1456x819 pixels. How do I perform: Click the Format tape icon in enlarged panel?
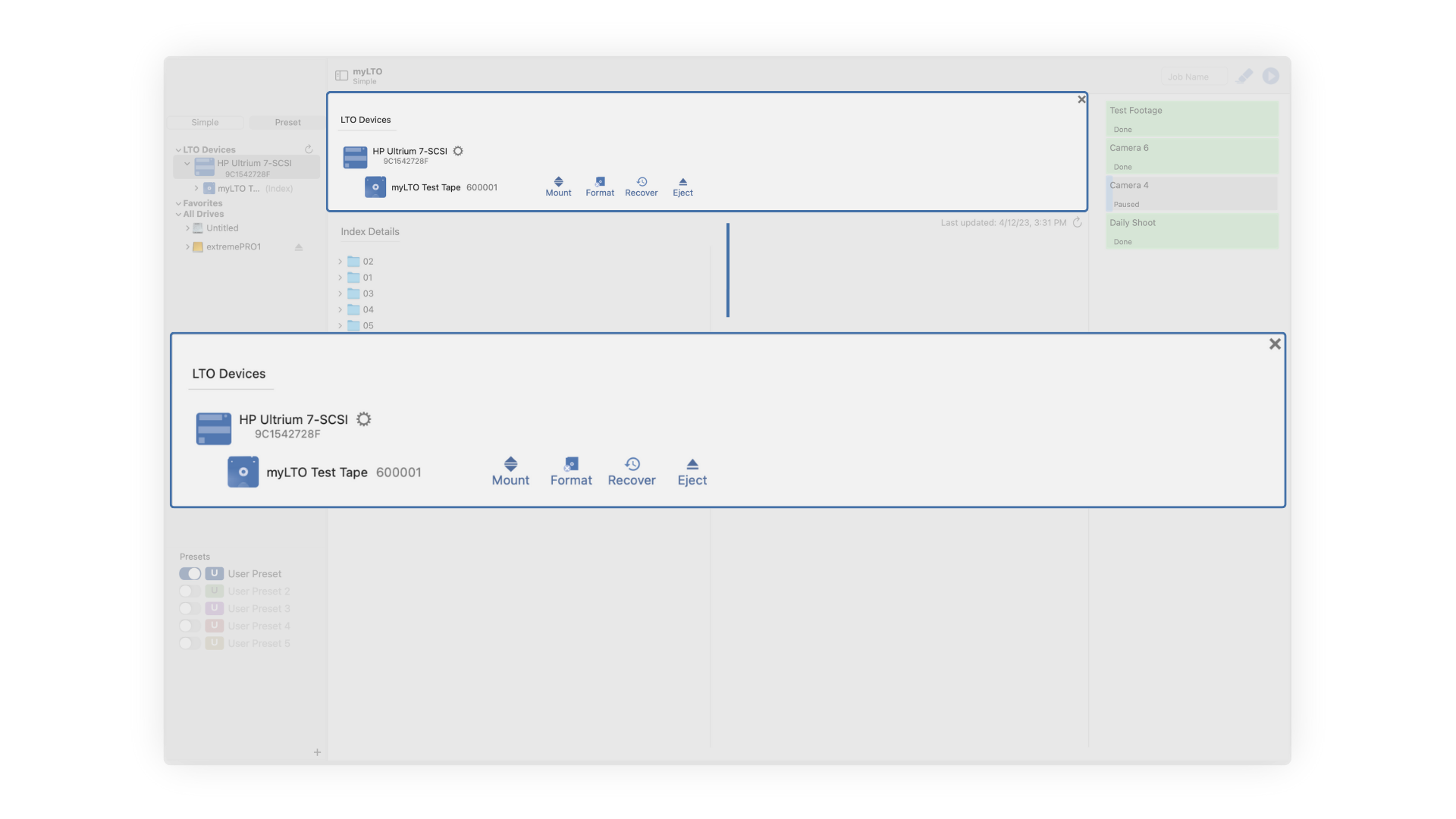571,464
